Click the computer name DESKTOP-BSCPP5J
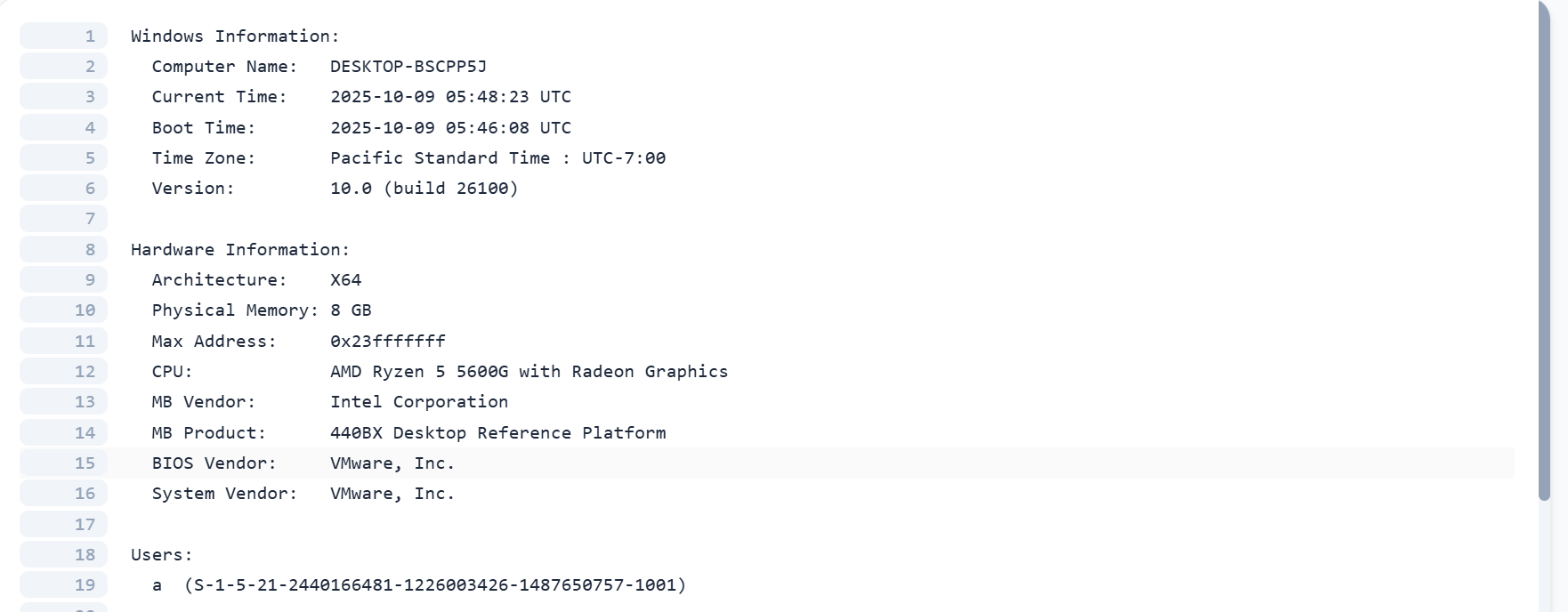Screen dimensions: 1568x612 click(x=408, y=67)
